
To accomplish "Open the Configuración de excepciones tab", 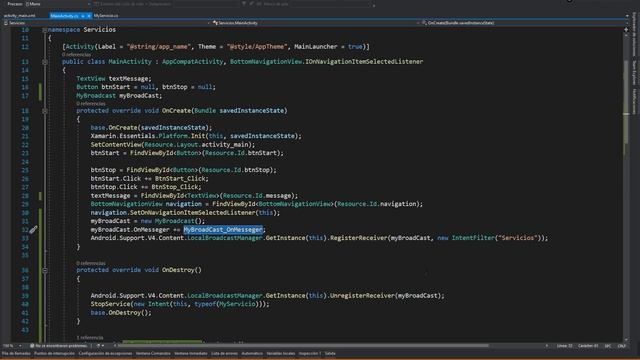I will pyautogui.click(x=105, y=353).
